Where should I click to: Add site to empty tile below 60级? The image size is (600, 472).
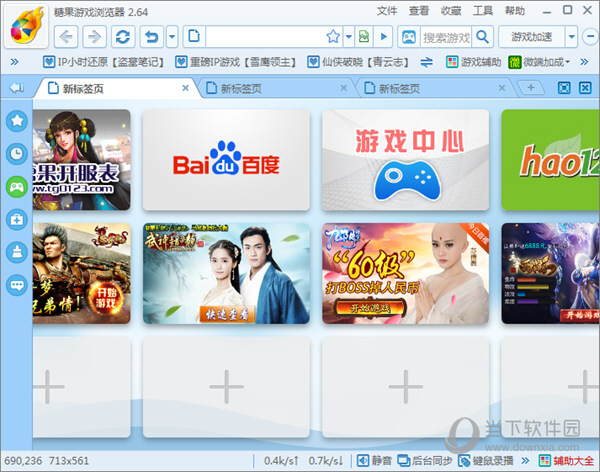(x=406, y=387)
